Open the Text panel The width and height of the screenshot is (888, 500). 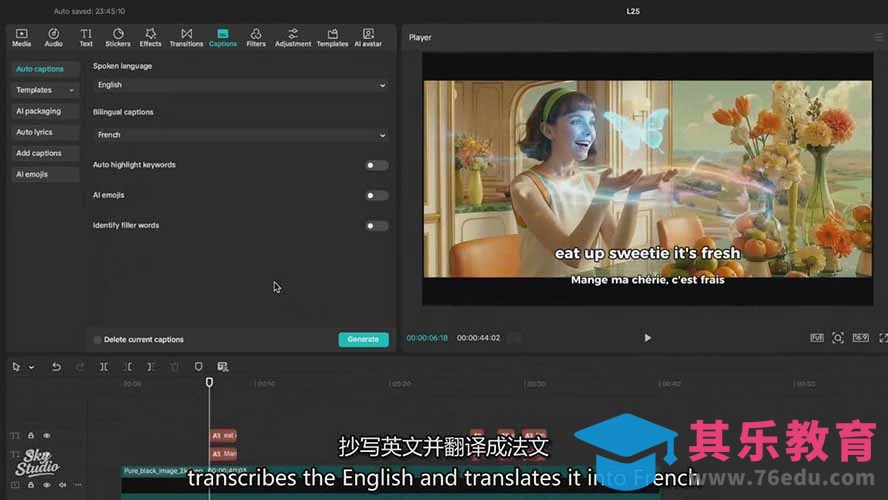[86, 37]
